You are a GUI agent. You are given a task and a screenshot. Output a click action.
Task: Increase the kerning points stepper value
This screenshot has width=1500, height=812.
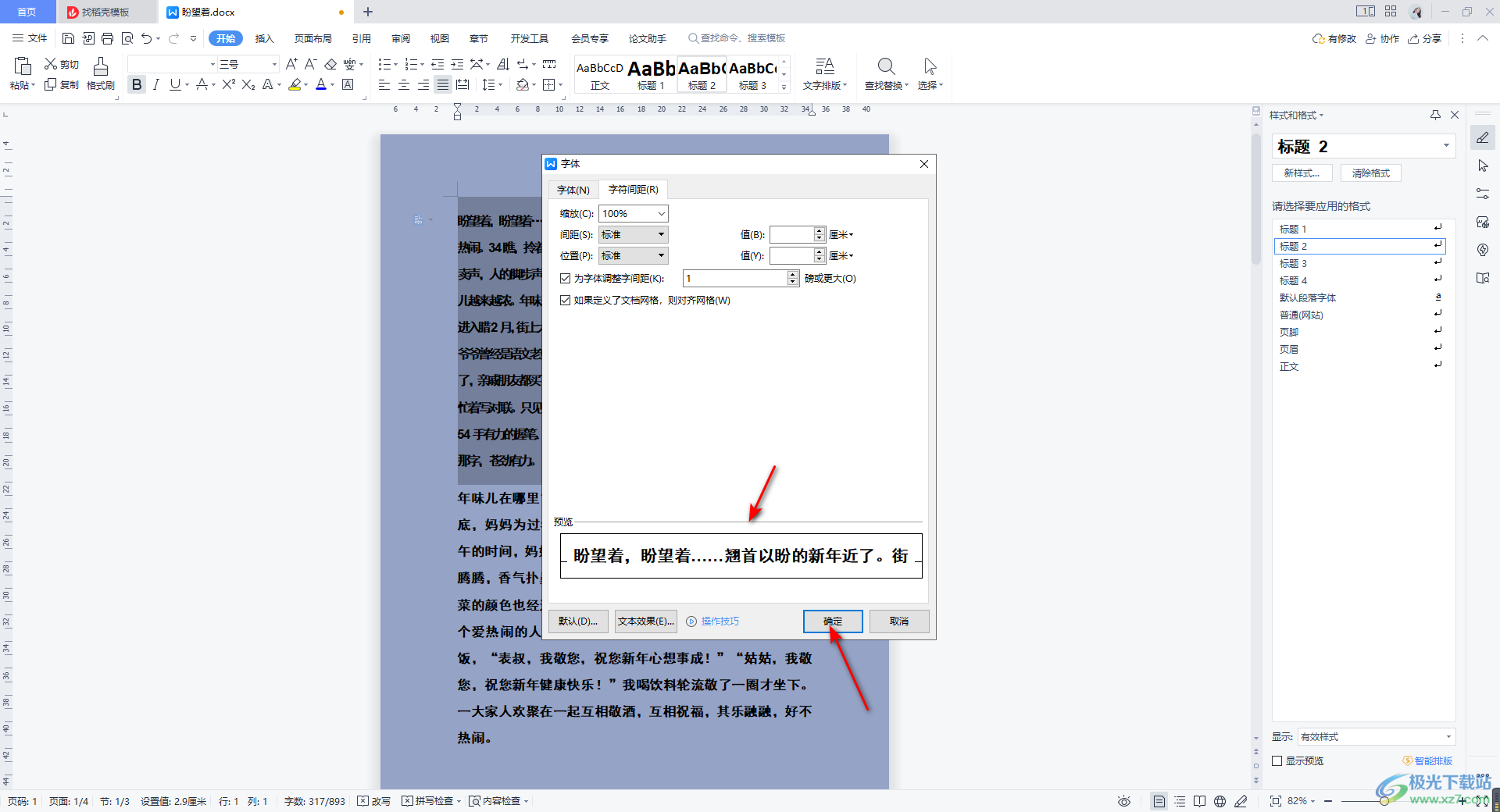tap(794, 275)
